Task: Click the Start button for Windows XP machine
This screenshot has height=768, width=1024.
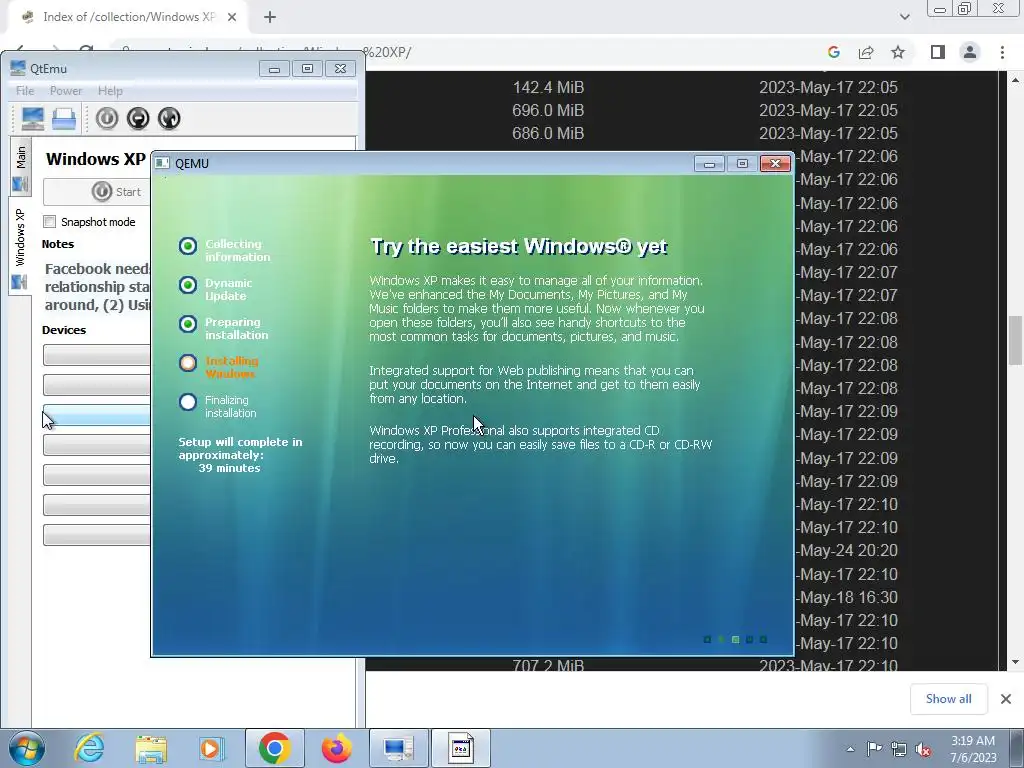Action: coord(97,191)
